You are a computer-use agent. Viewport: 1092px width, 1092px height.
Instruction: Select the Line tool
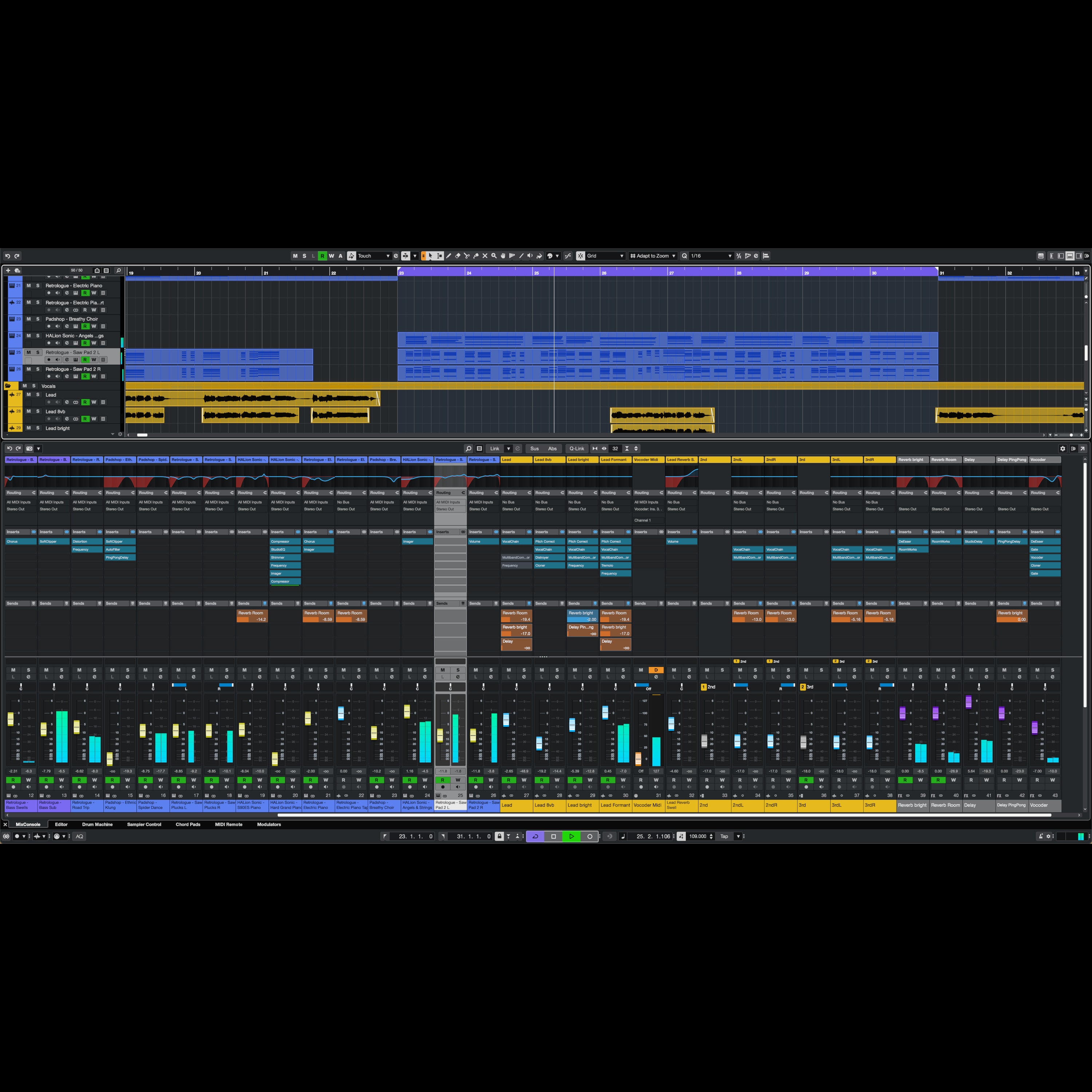pos(521,256)
